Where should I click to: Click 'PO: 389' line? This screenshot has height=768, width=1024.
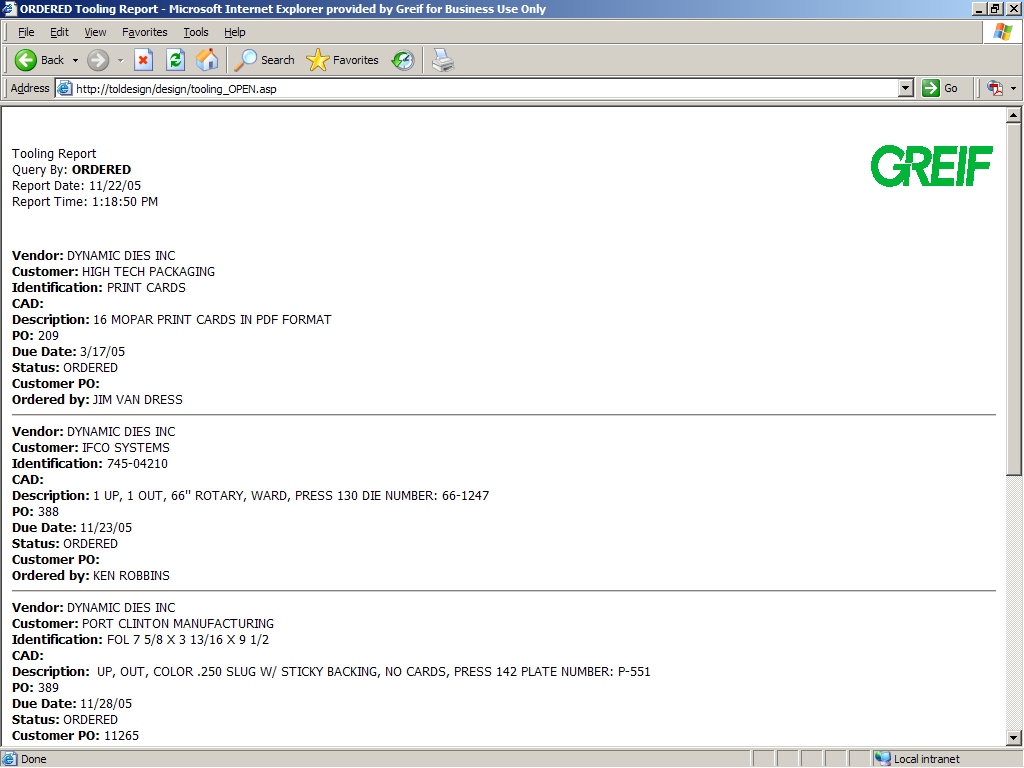[35, 688]
